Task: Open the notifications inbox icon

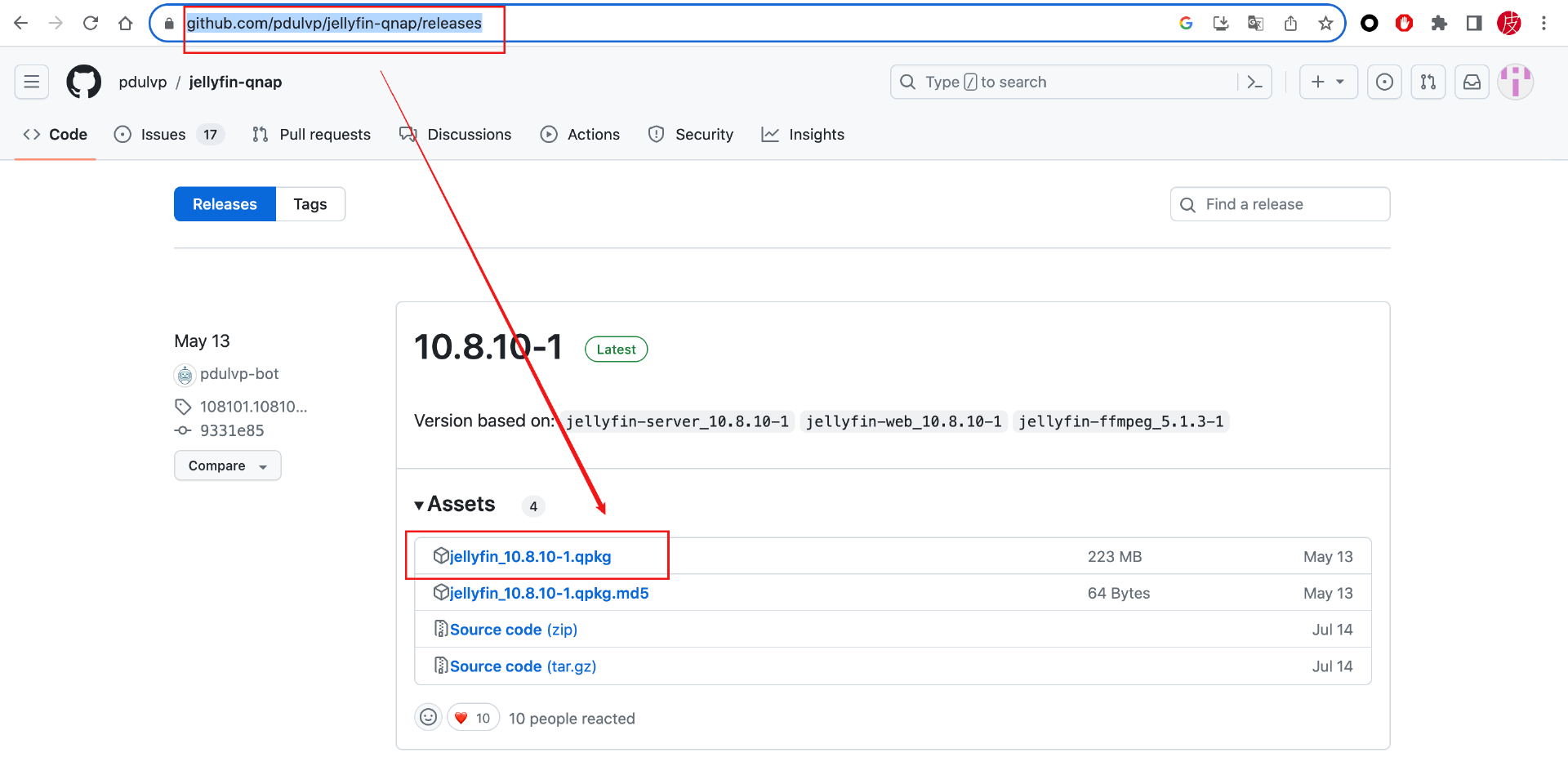Action: point(1472,82)
